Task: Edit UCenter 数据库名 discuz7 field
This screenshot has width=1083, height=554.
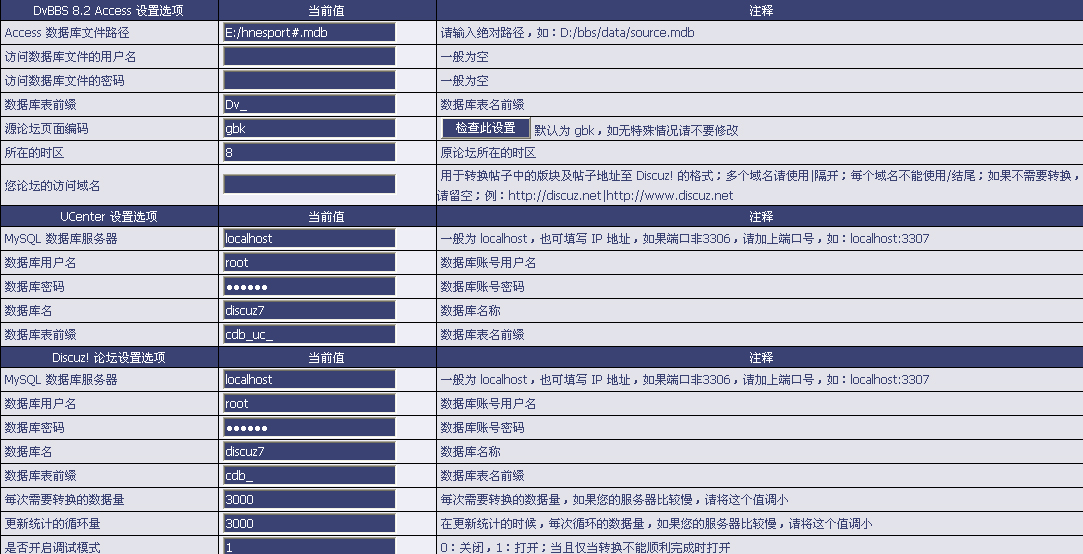Action: 309,310
